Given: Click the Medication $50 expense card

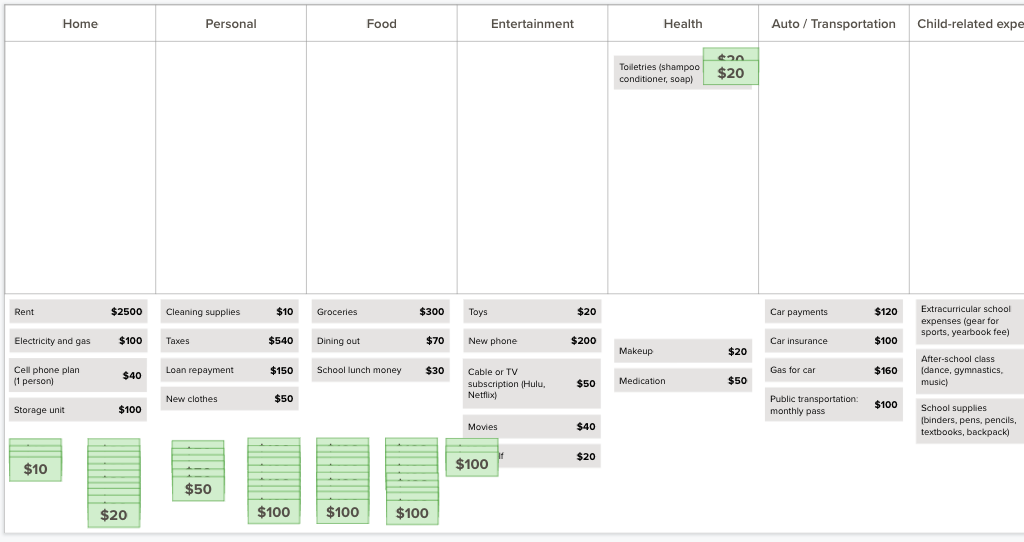Looking at the screenshot, I should (x=682, y=380).
